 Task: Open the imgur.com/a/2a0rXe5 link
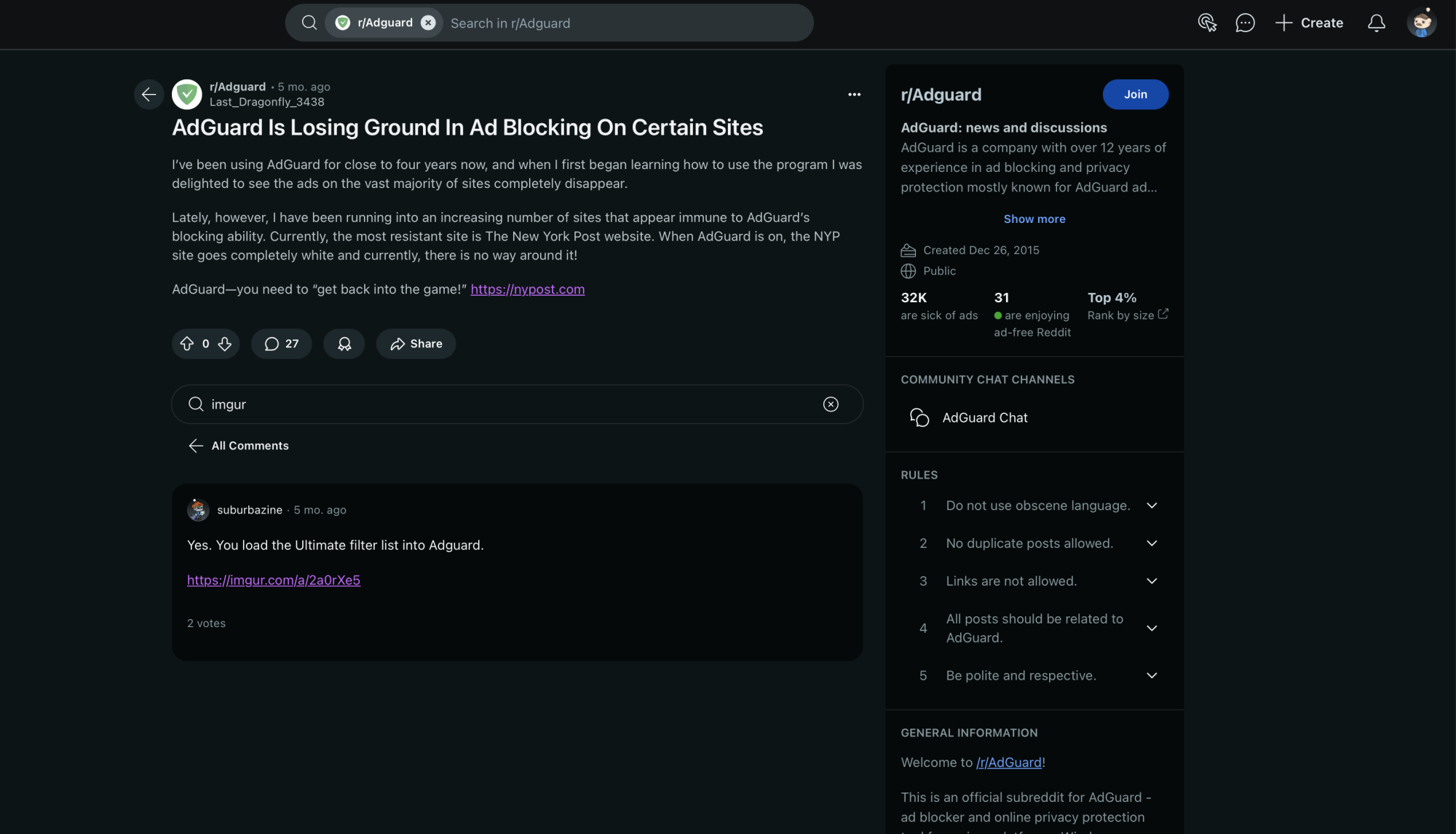(x=274, y=580)
